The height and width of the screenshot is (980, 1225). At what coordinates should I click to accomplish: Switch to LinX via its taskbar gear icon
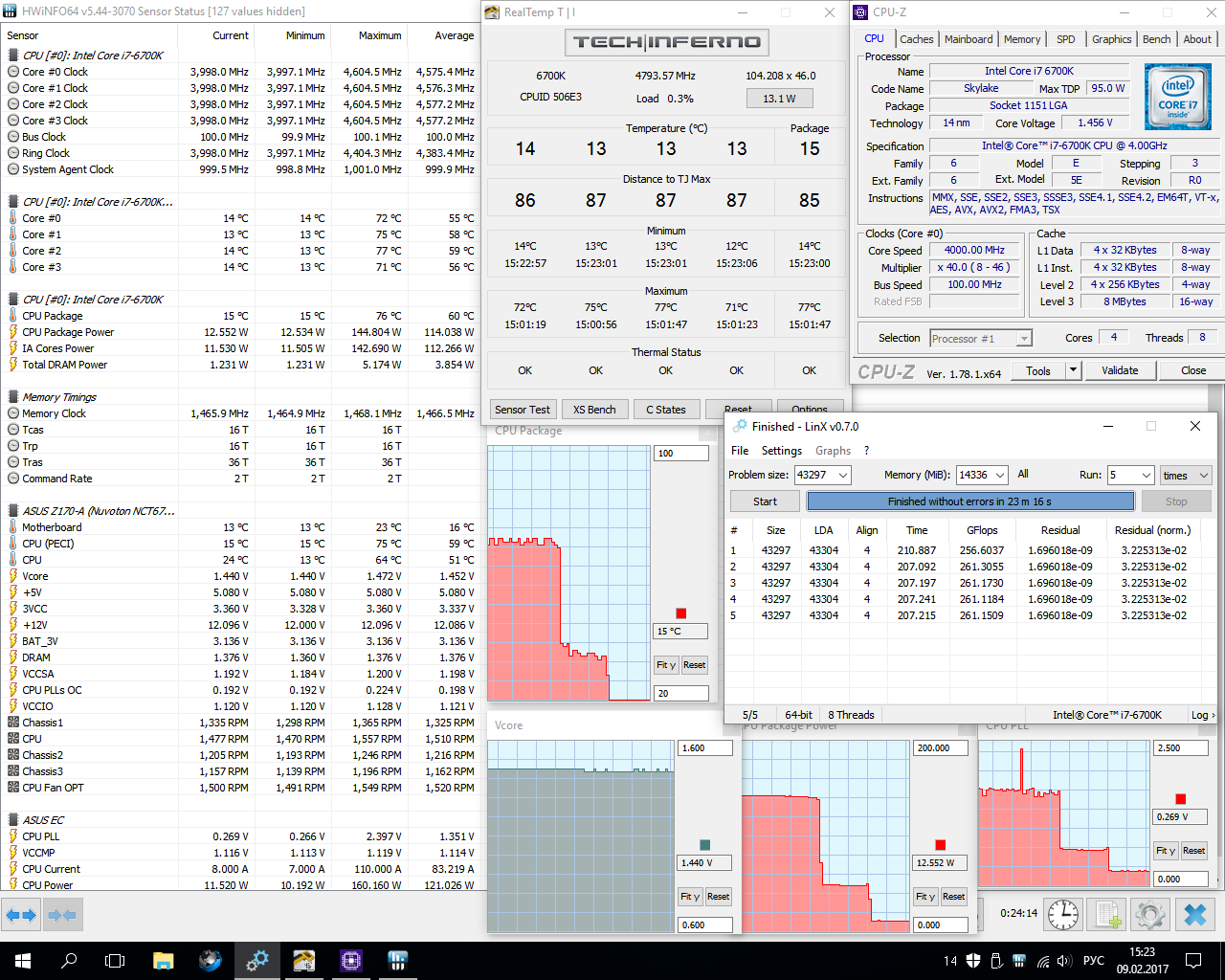256,961
